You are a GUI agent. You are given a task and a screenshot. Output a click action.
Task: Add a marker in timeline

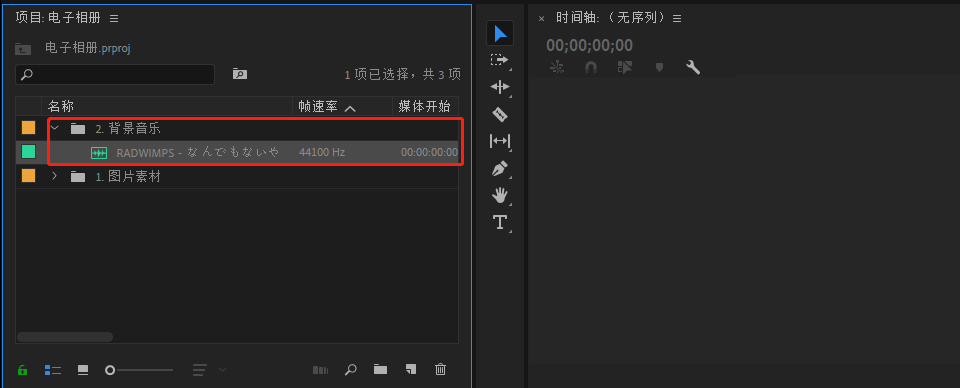tap(659, 67)
